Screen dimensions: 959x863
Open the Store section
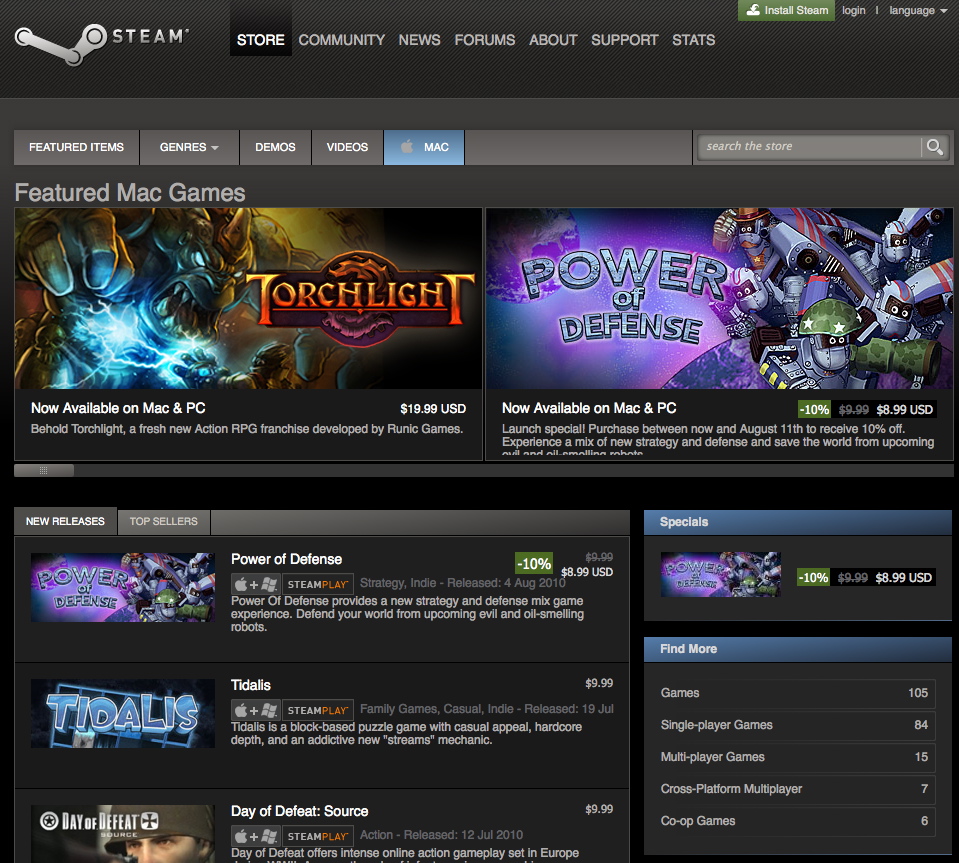[x=261, y=40]
